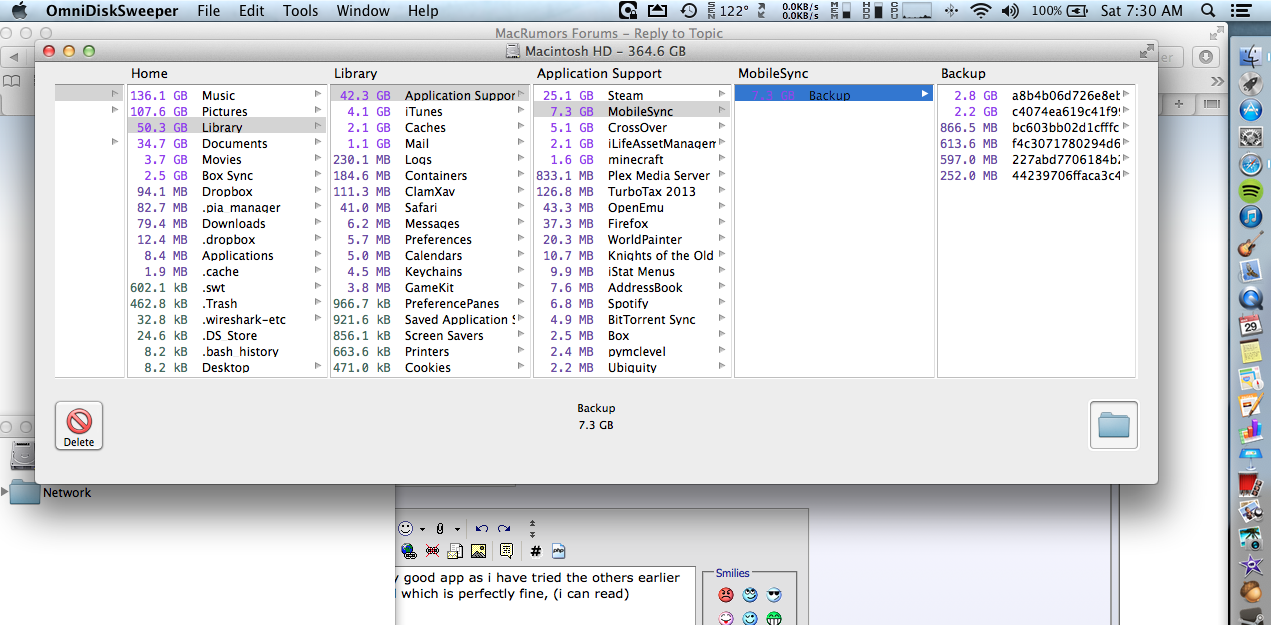Screen dimensions: 1271x625
Task: Expand the Box Sync folder arrow
Action: (319, 175)
